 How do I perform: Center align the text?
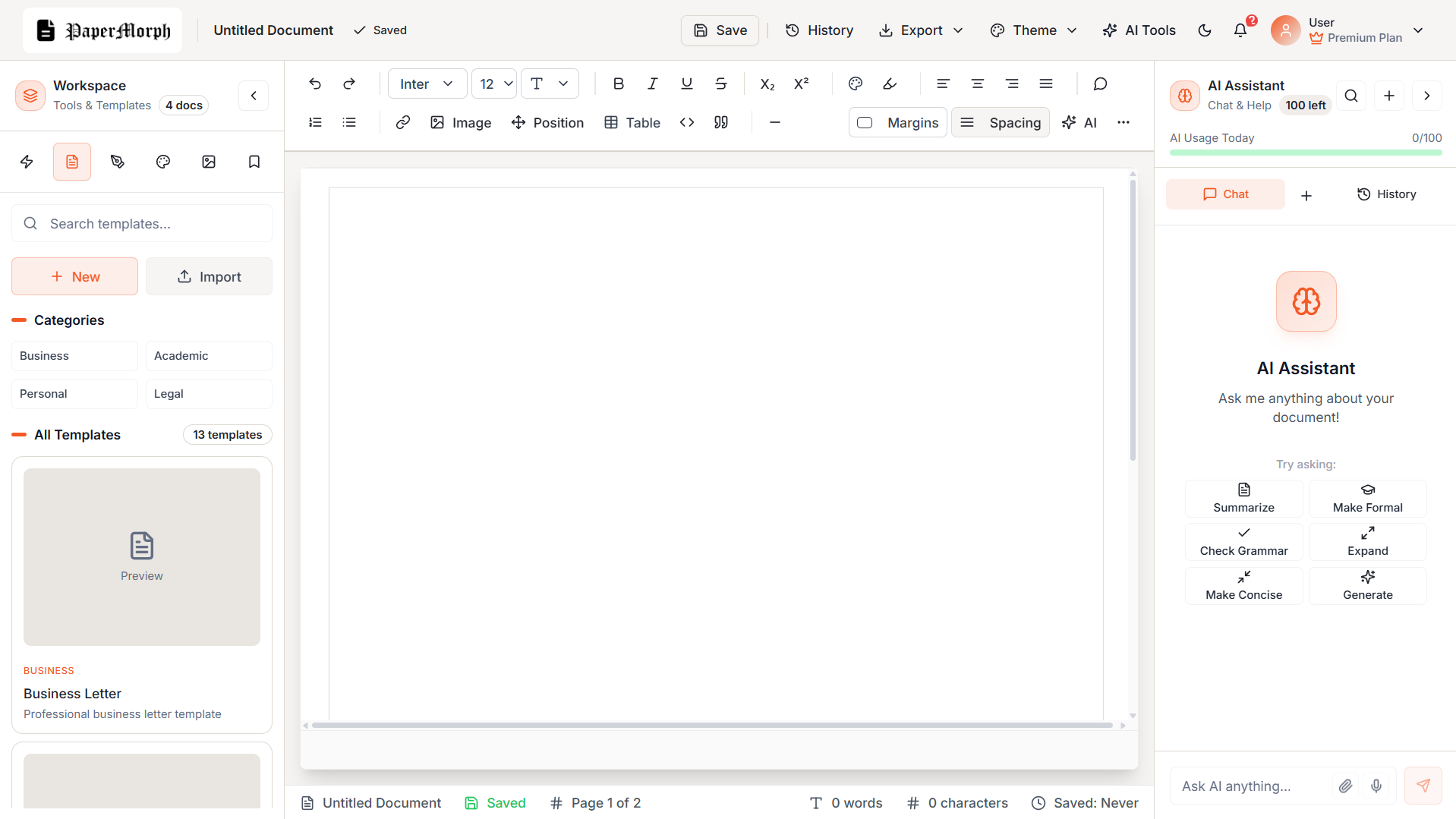(978, 83)
